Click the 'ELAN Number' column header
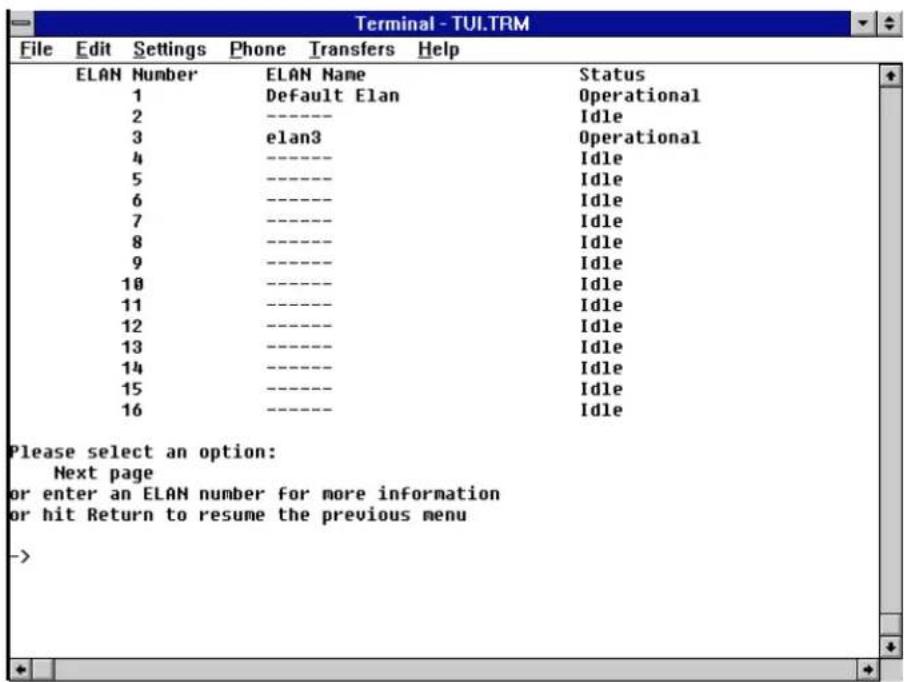This screenshot has height=682, width=904. (x=137, y=75)
